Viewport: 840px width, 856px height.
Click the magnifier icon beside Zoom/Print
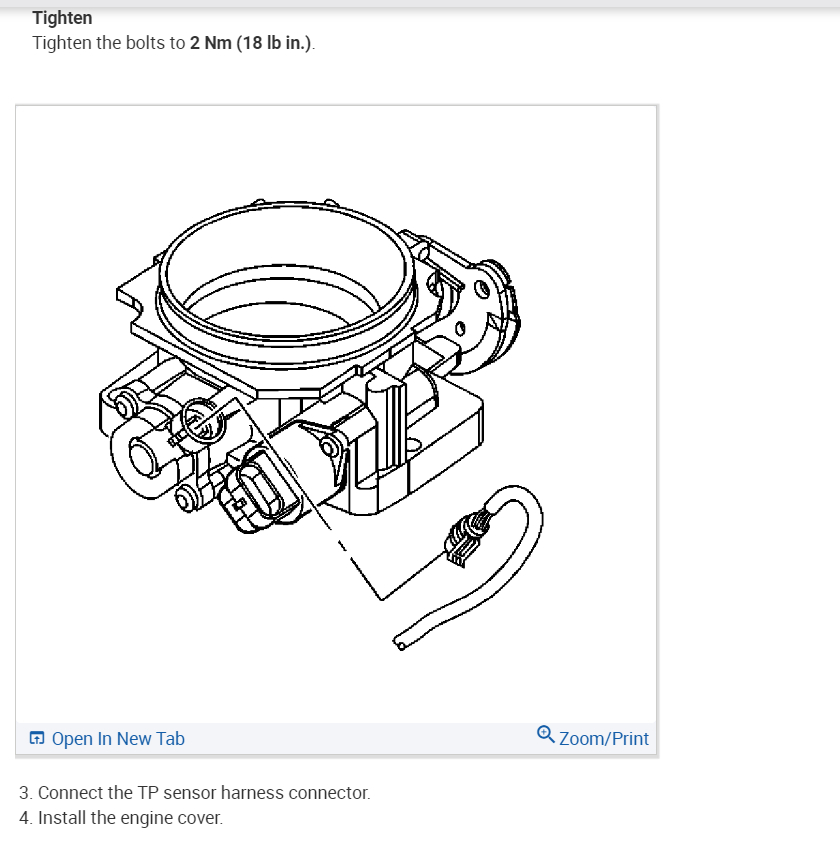(545, 734)
